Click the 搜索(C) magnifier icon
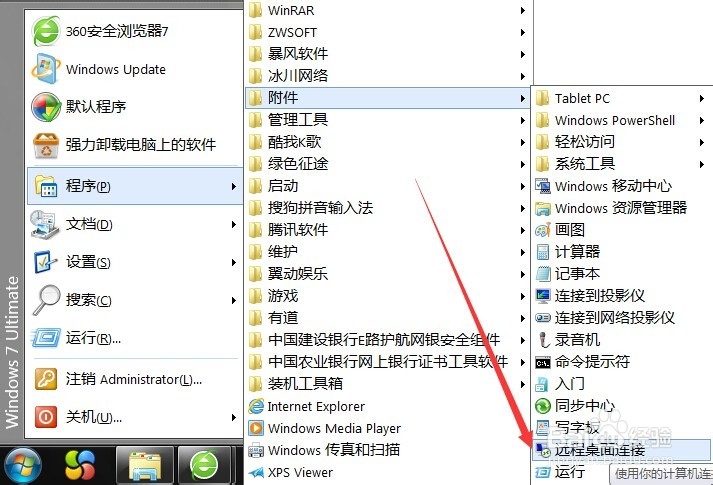Screen dimensions: 713x485 click(46, 300)
